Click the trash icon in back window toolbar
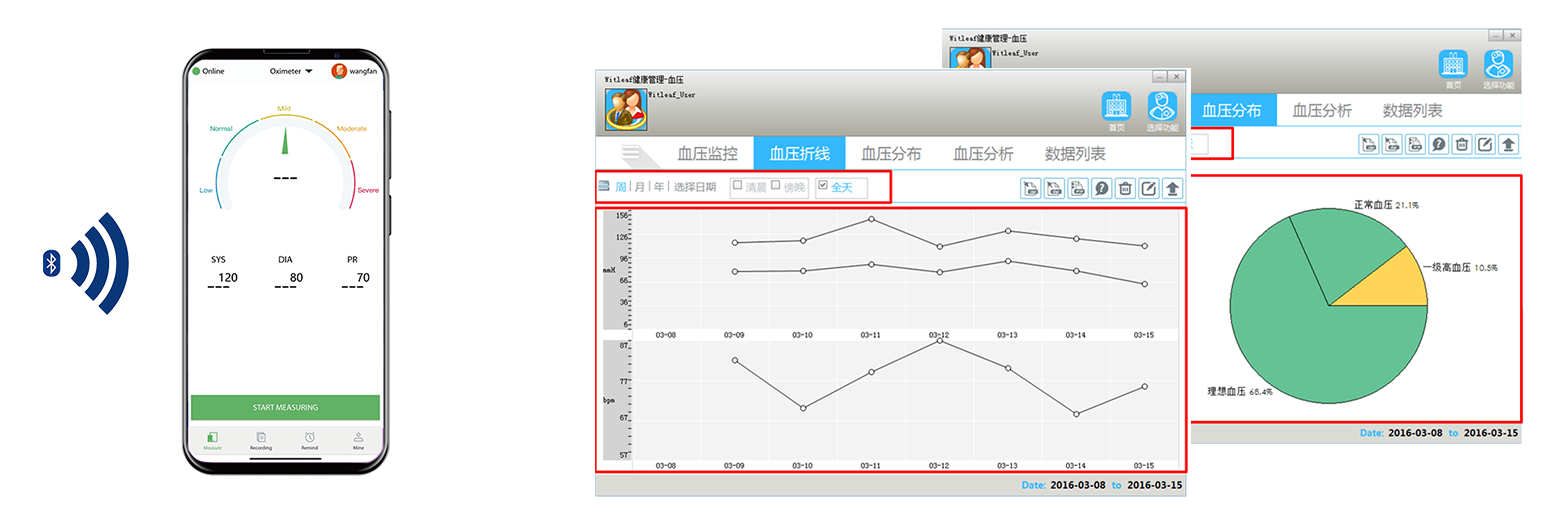This screenshot has width=1568, height=520. coord(1461,144)
